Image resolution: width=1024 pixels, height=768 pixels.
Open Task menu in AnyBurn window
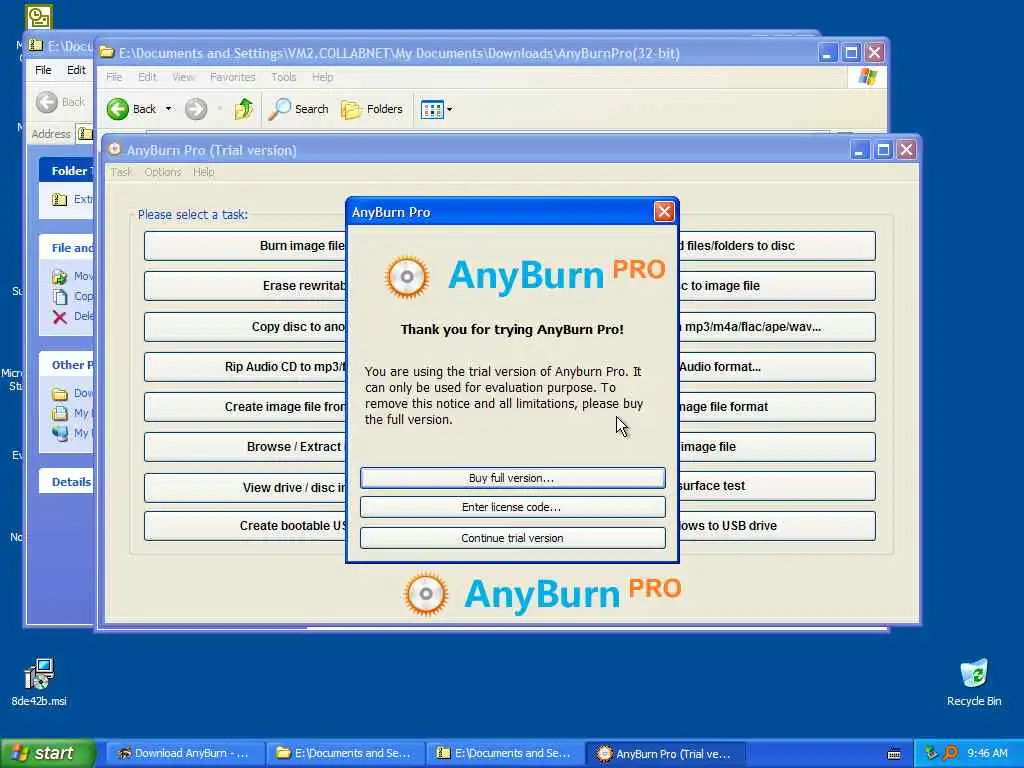(x=121, y=172)
